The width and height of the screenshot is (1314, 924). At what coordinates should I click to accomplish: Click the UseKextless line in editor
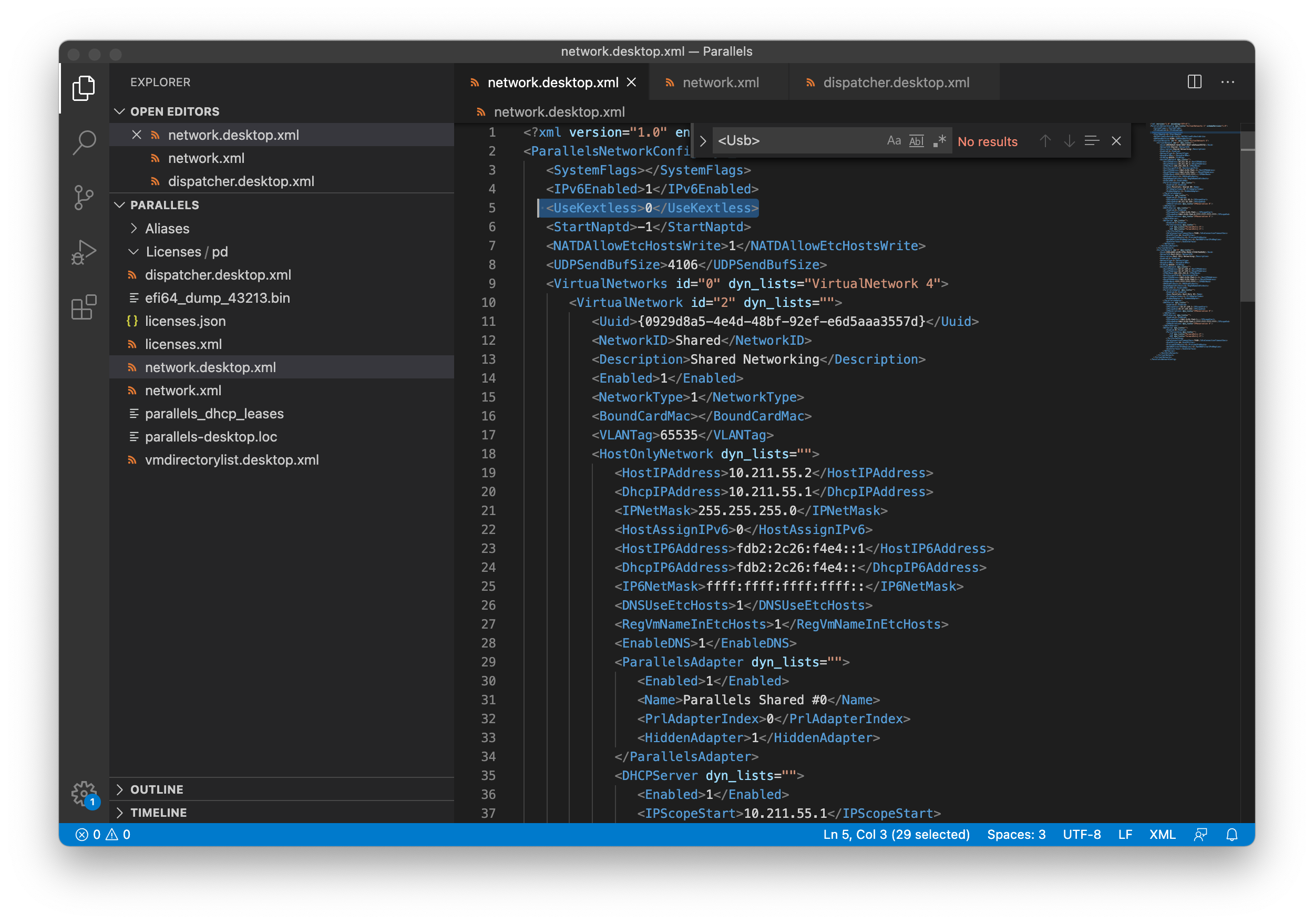652,208
